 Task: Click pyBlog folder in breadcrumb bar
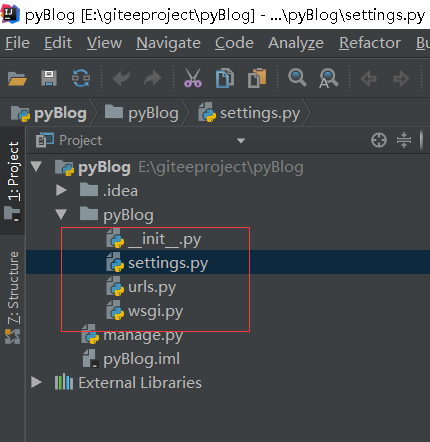point(142,114)
